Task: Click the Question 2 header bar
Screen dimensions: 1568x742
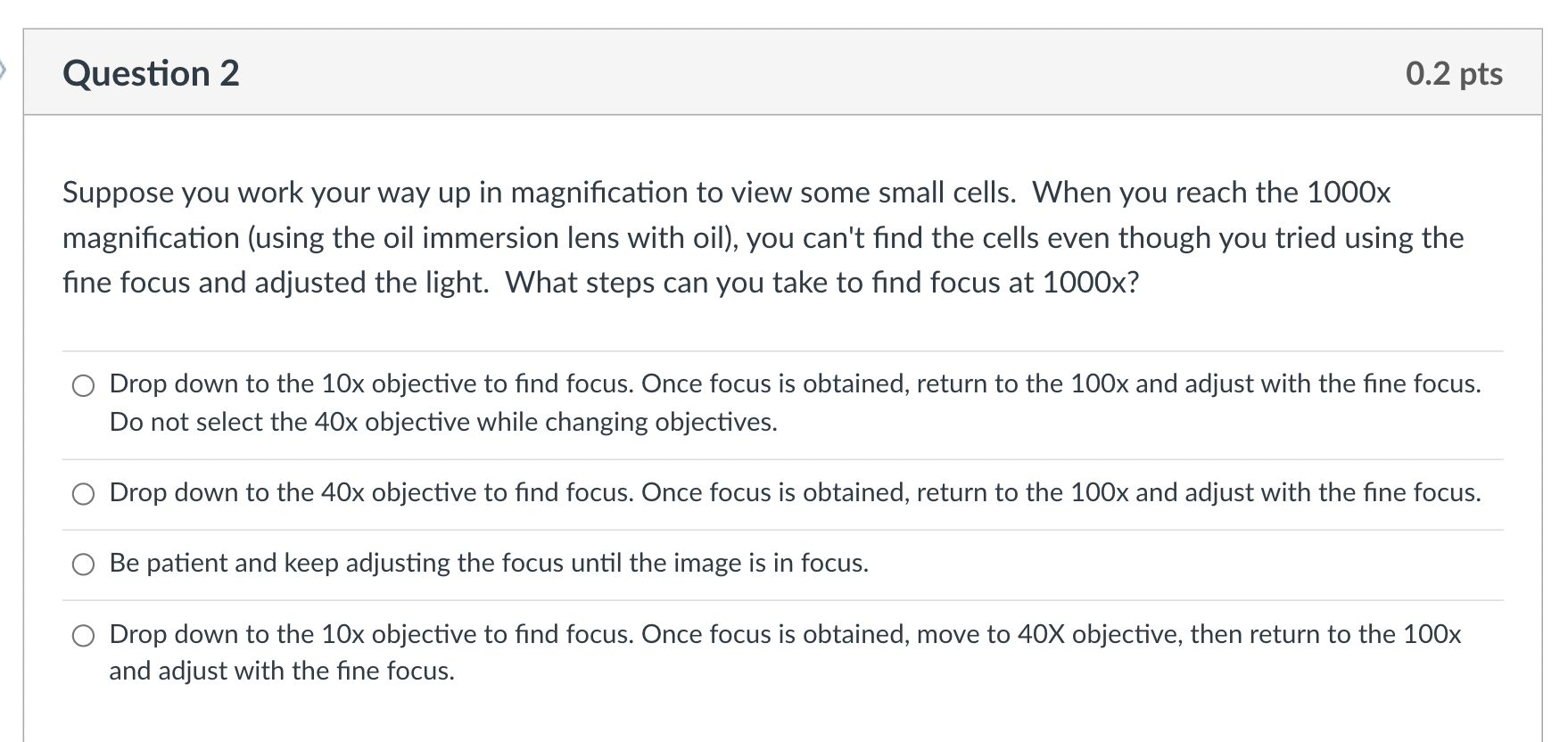Action: click(785, 73)
